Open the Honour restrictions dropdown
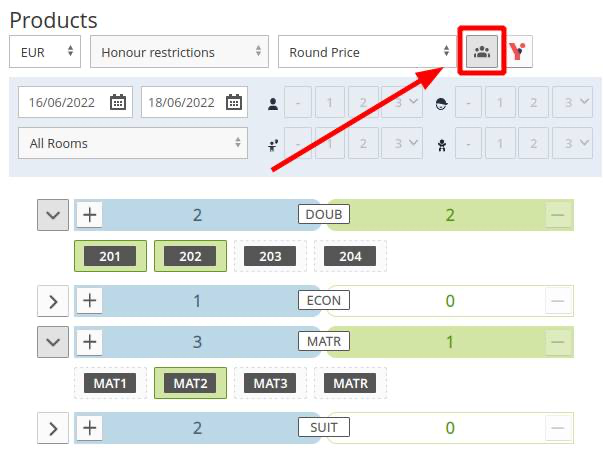Image resolution: width=603 pixels, height=453 pixels. click(179, 52)
